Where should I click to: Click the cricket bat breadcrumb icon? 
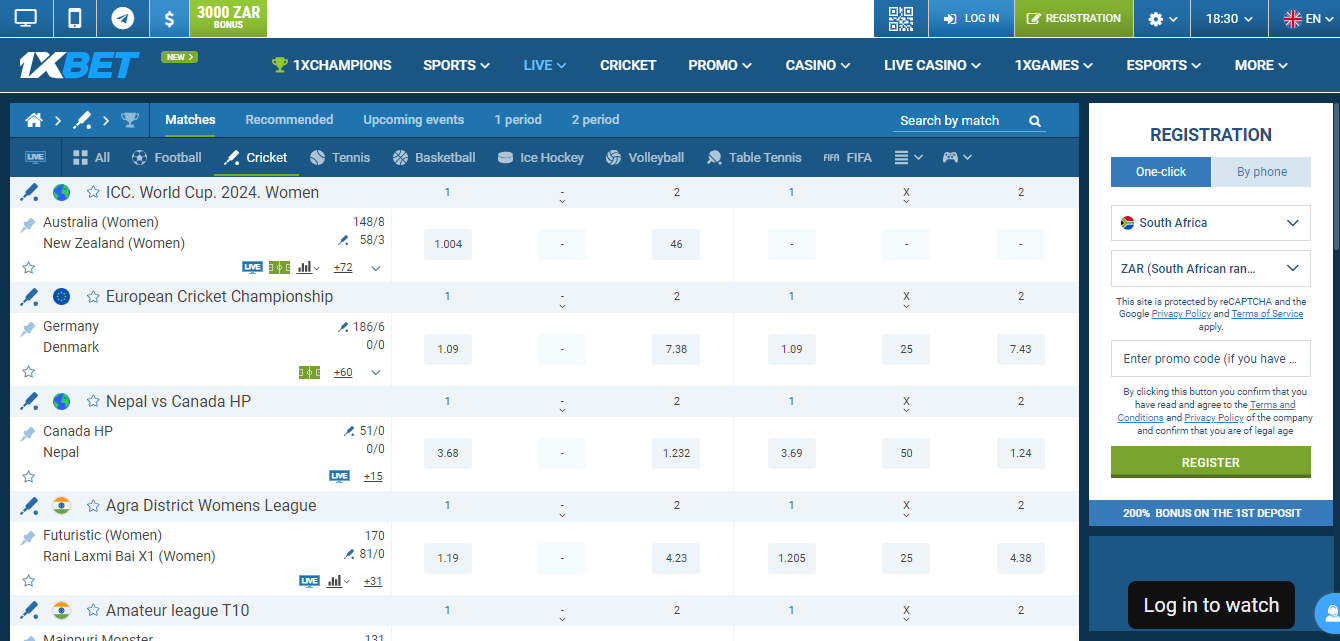(x=83, y=120)
